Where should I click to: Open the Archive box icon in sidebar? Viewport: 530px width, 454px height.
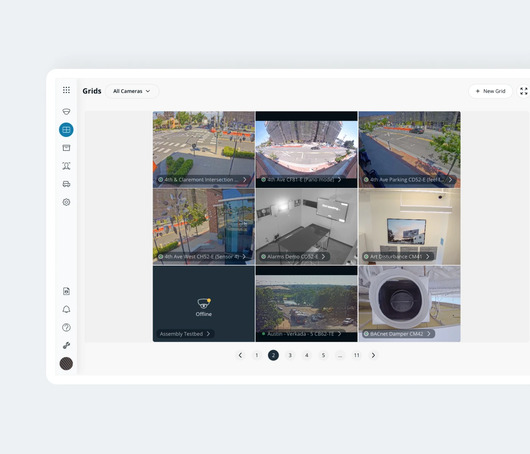coord(66,148)
